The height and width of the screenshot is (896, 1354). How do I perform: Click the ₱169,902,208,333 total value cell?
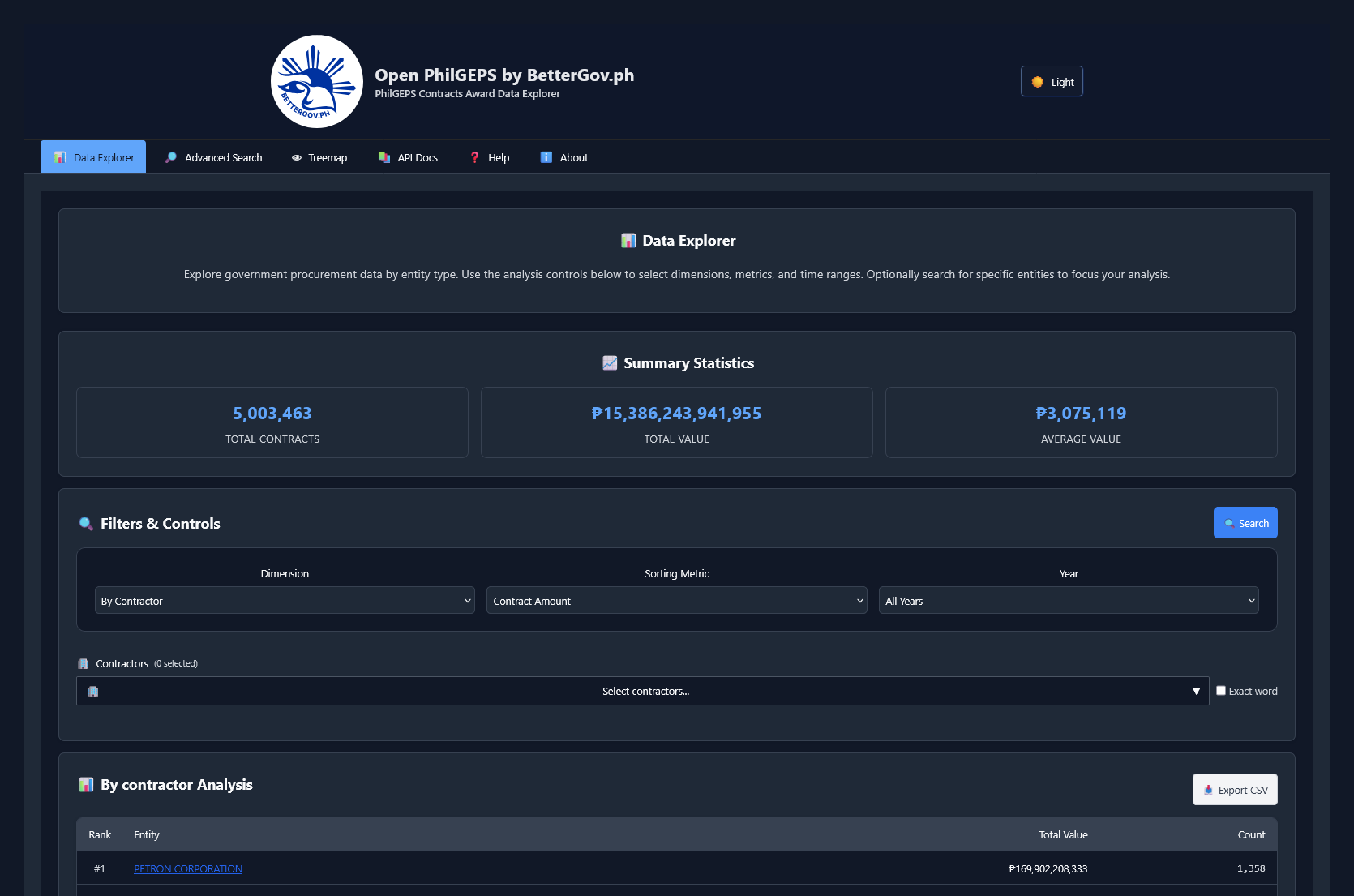pyautogui.click(x=1048, y=868)
